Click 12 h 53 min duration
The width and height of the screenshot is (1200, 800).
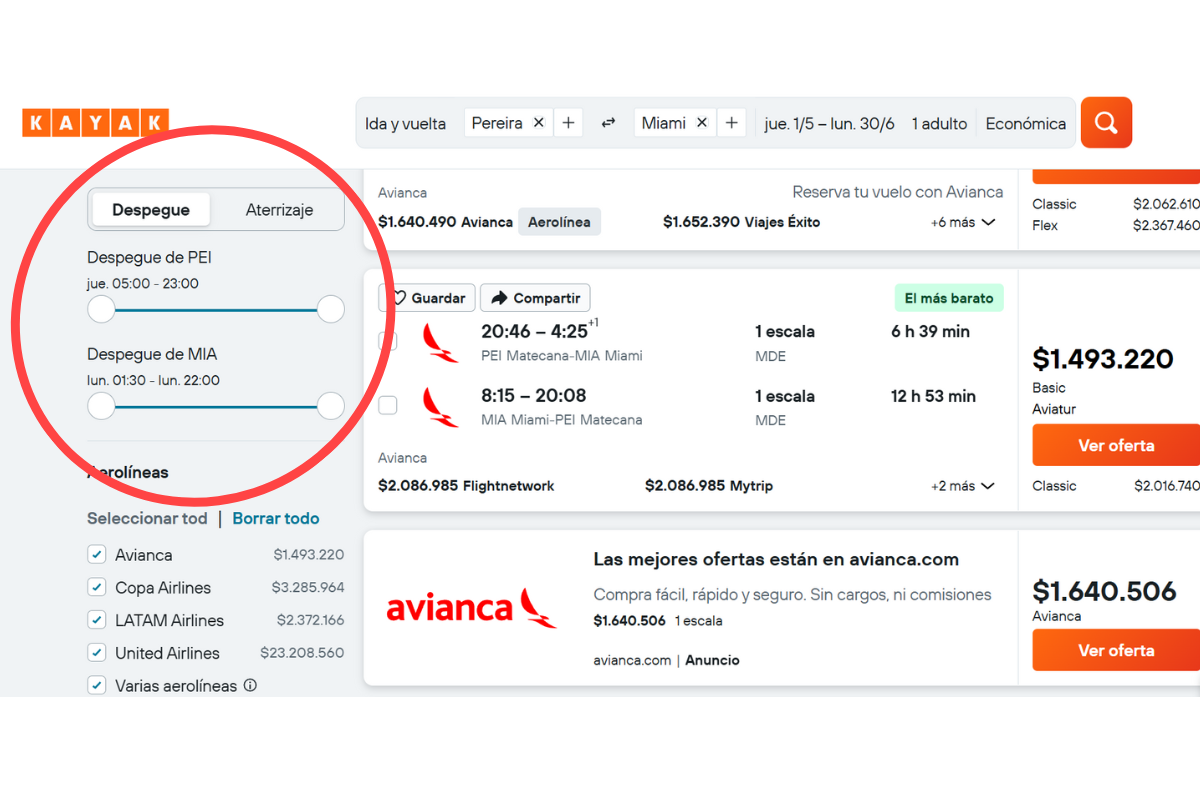(933, 396)
